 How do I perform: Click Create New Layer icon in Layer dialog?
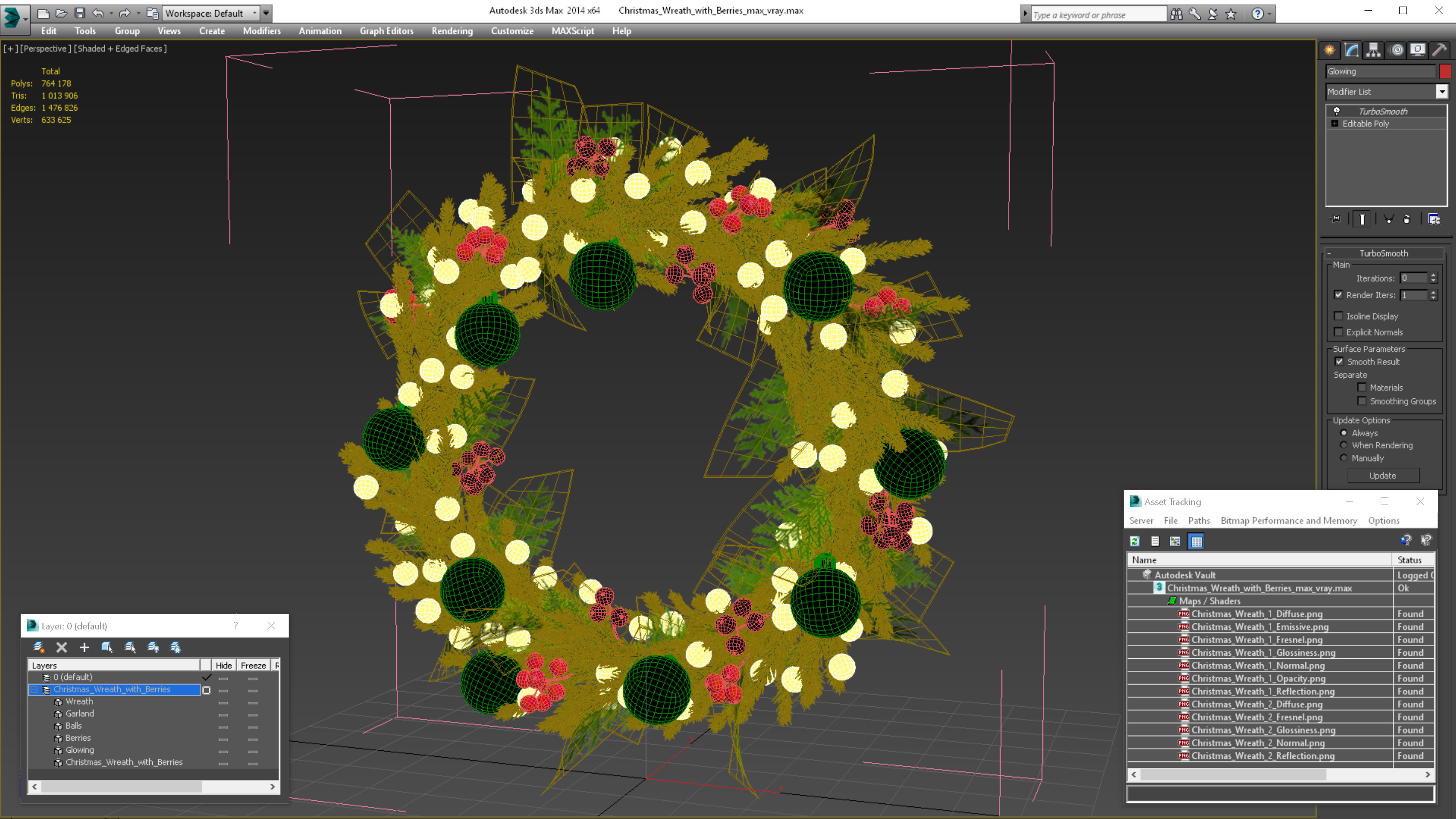38,647
